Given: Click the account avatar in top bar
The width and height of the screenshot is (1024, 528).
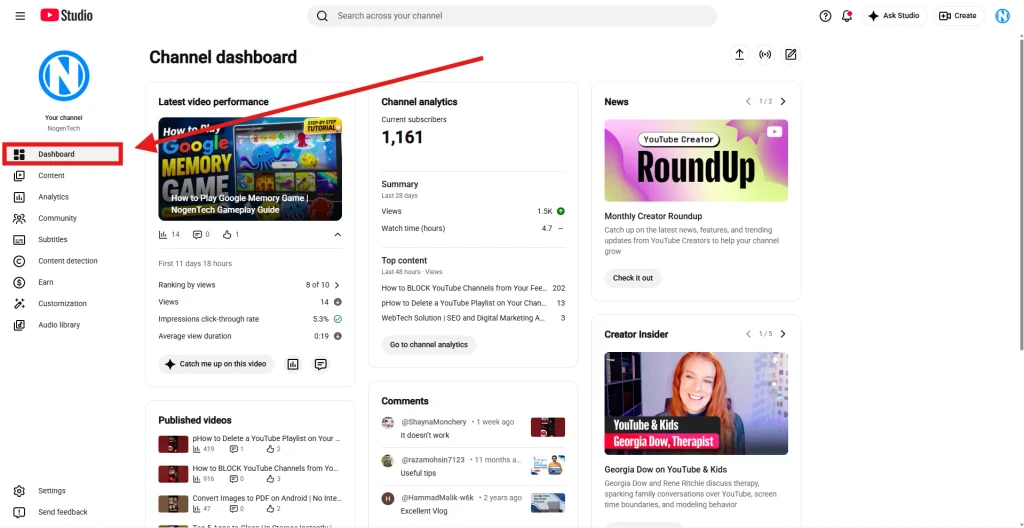Looking at the screenshot, I should point(1002,16).
